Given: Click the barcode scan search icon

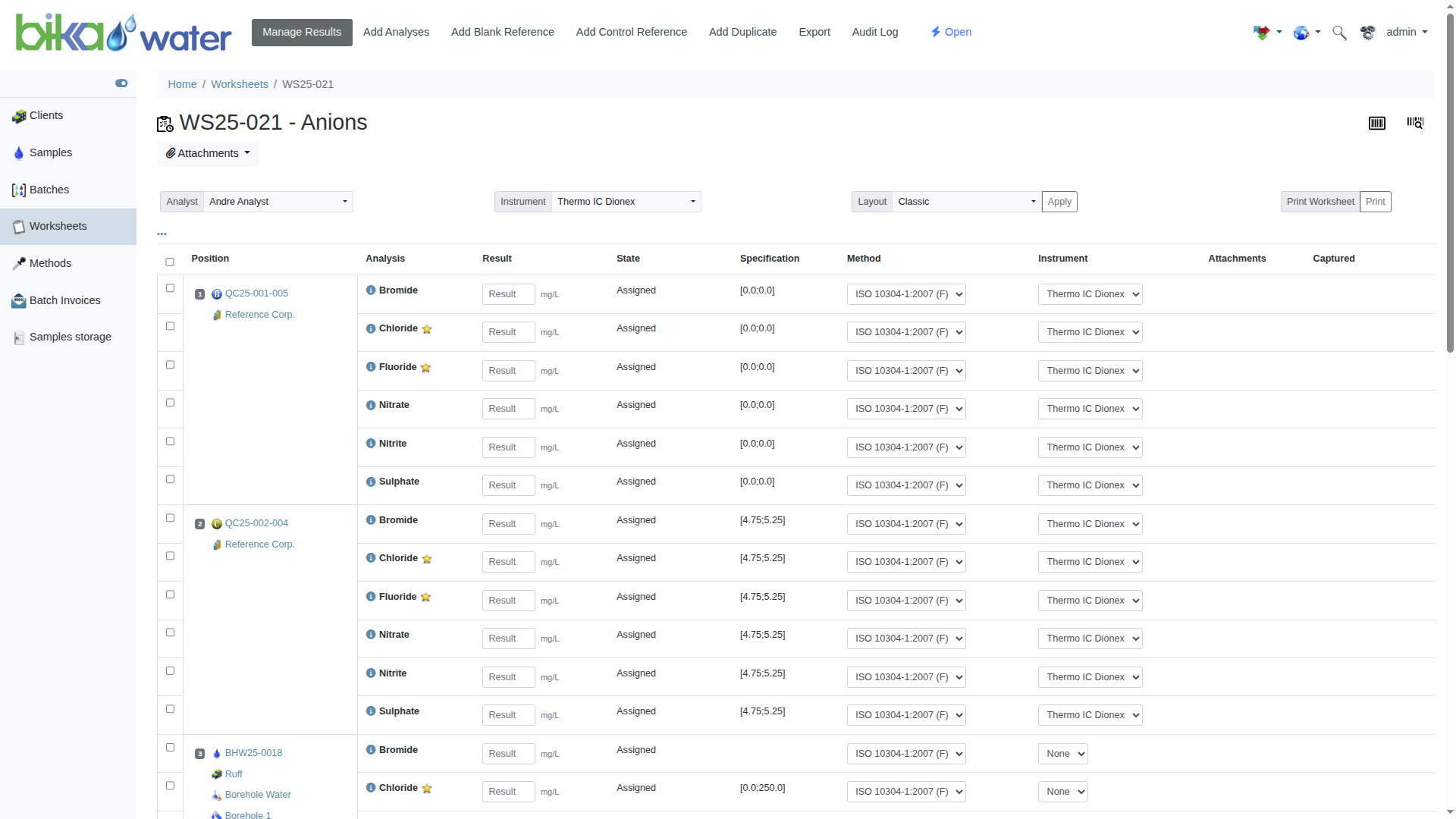Looking at the screenshot, I should 1415,123.
